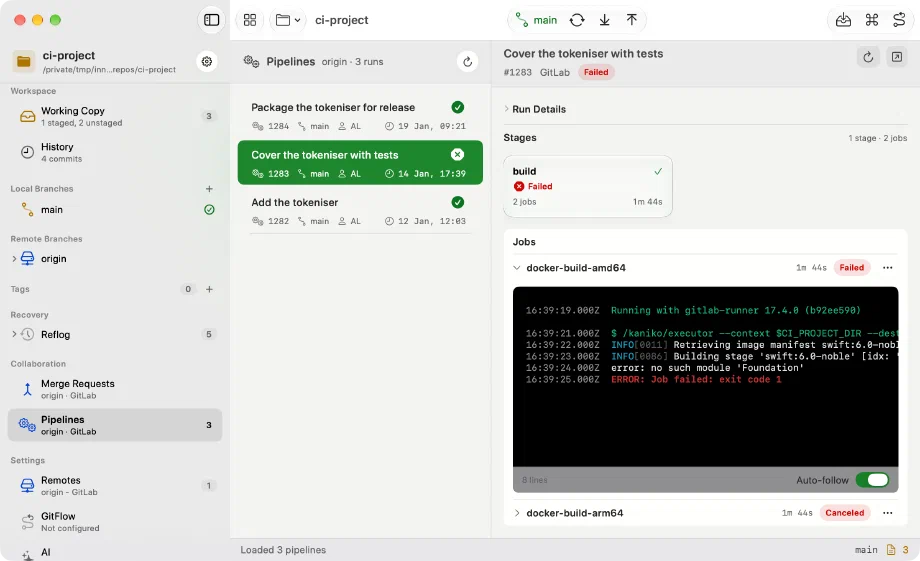Open GitFlow settings
The image size is (920, 561).
115,521
